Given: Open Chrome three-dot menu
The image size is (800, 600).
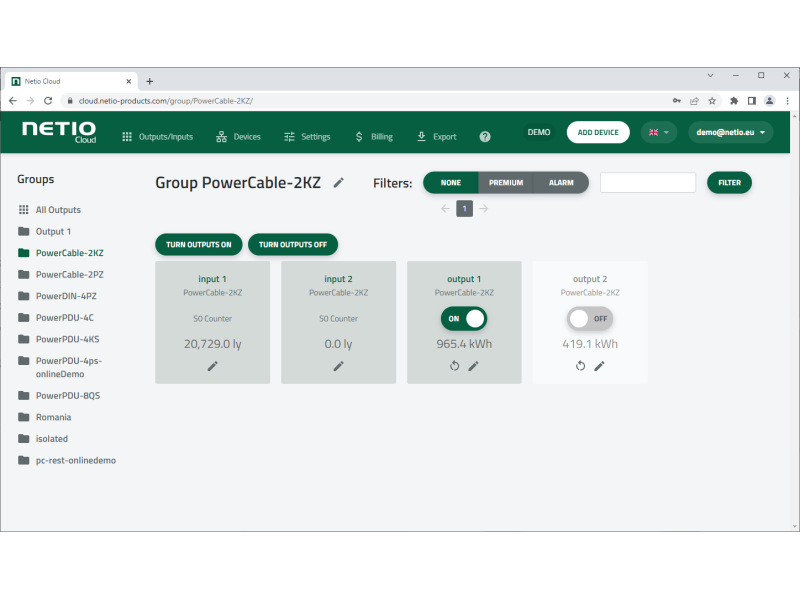Looking at the screenshot, I should tap(787, 101).
